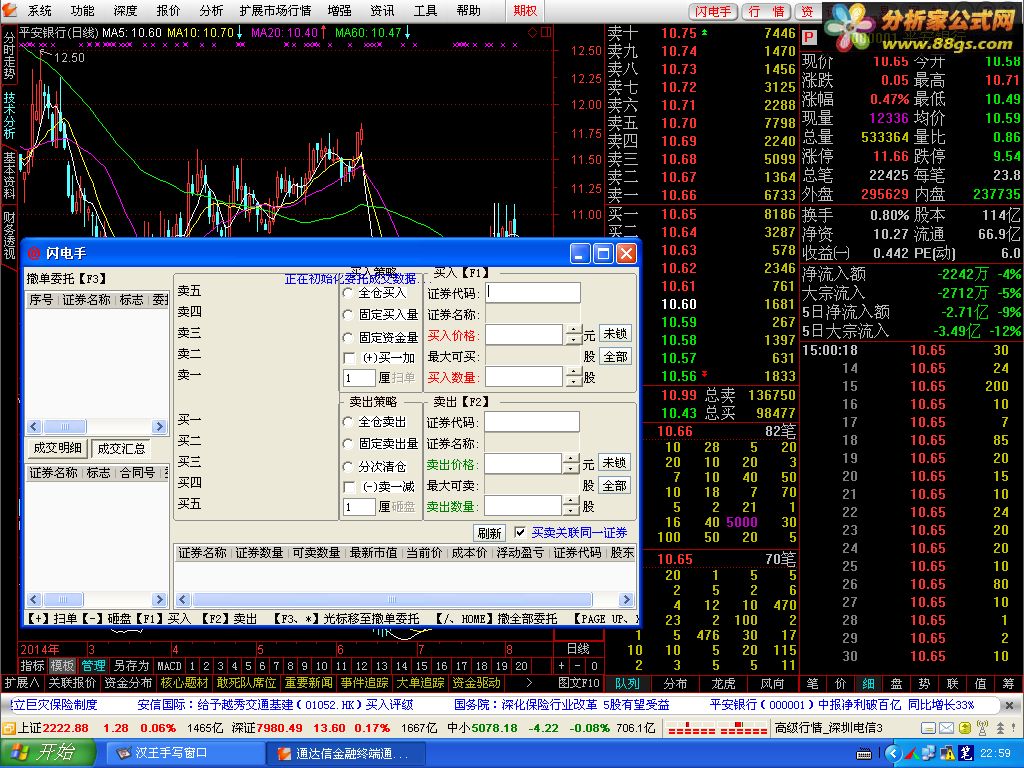1024x768 pixels.
Task: Click the holdings table horizontal scrollbar thumb
Action: [x=392, y=600]
